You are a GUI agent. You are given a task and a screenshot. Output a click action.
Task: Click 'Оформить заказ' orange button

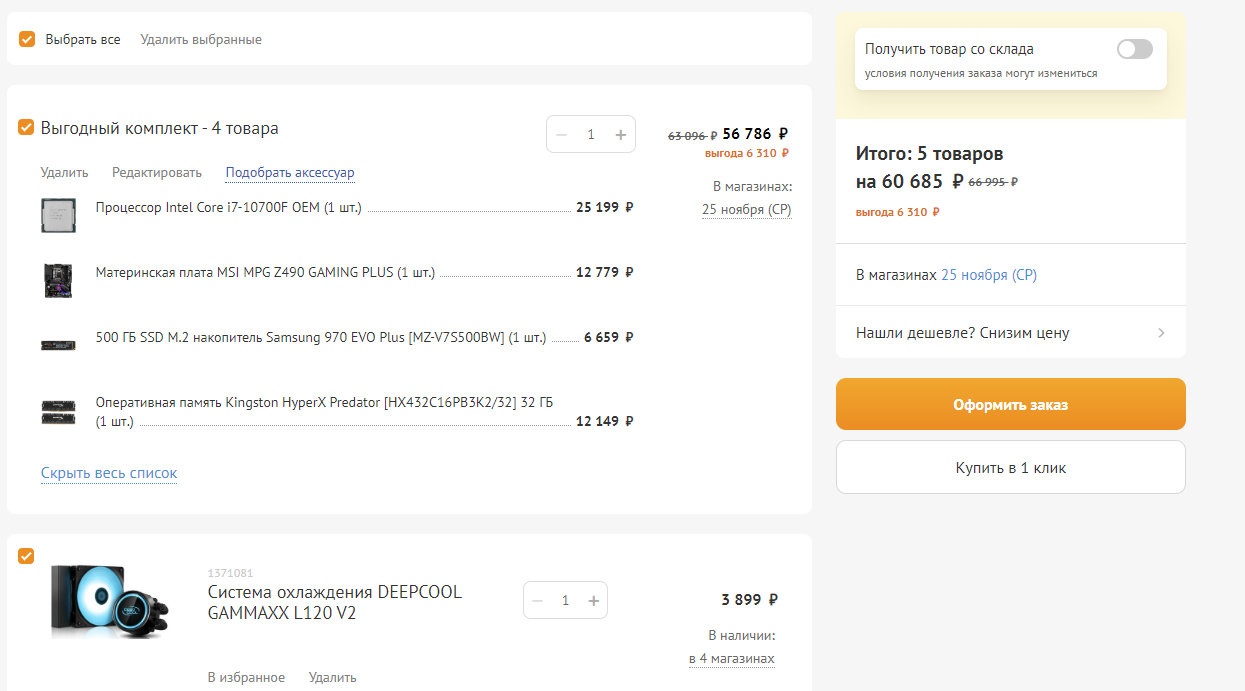click(1010, 404)
